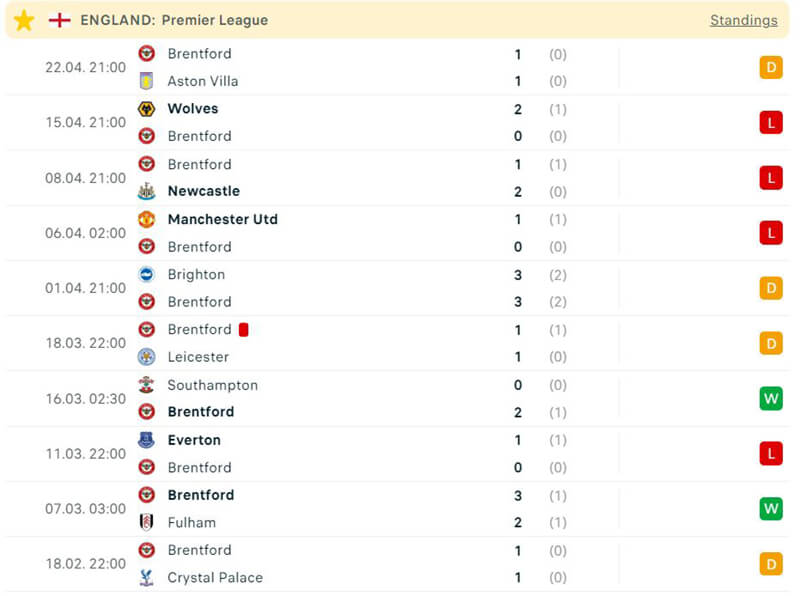Click the England flag icon
The width and height of the screenshot is (800, 596).
(60, 20)
